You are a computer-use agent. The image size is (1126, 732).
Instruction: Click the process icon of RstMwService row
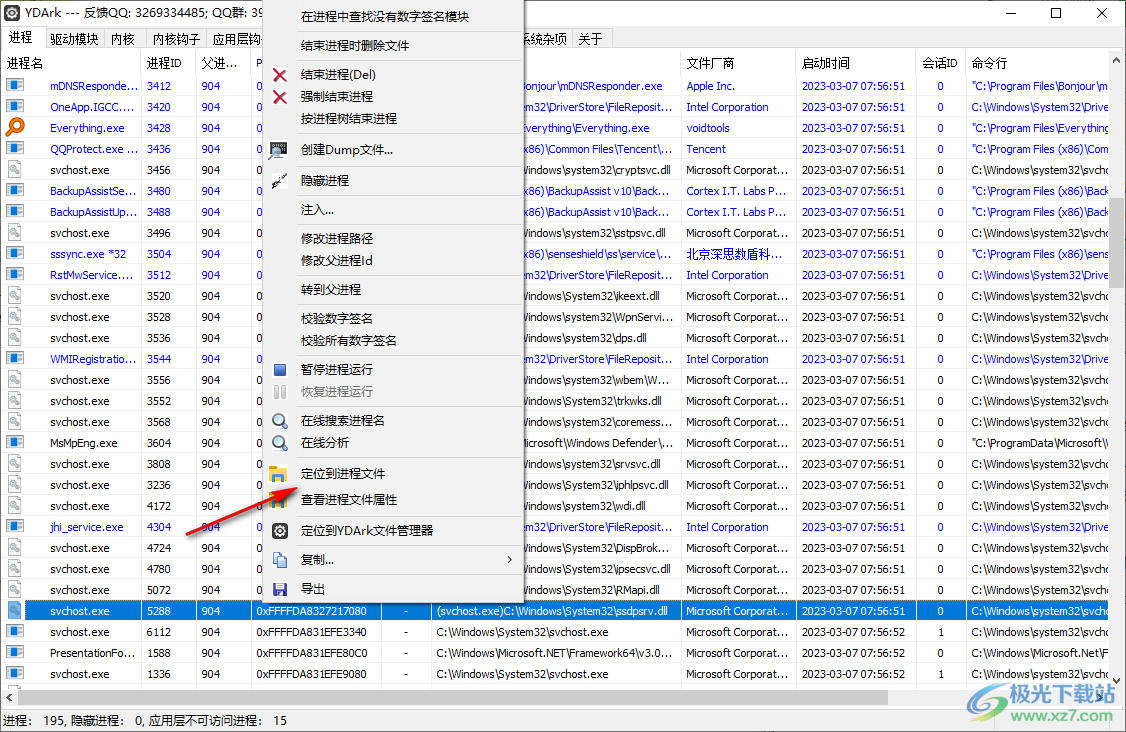pyautogui.click(x=15, y=274)
